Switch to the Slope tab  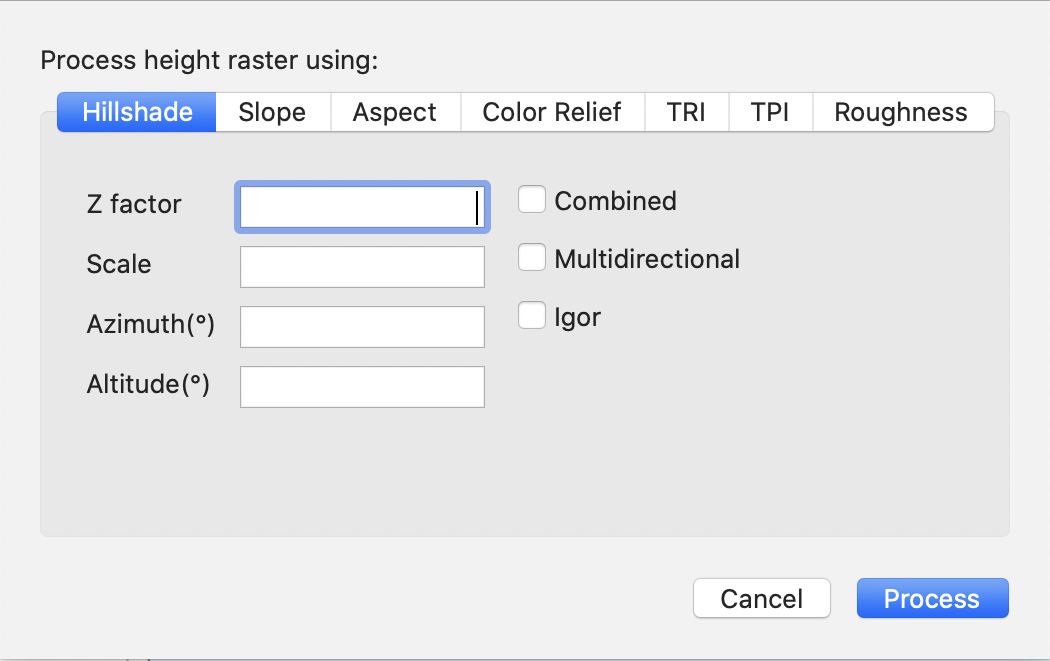point(272,112)
